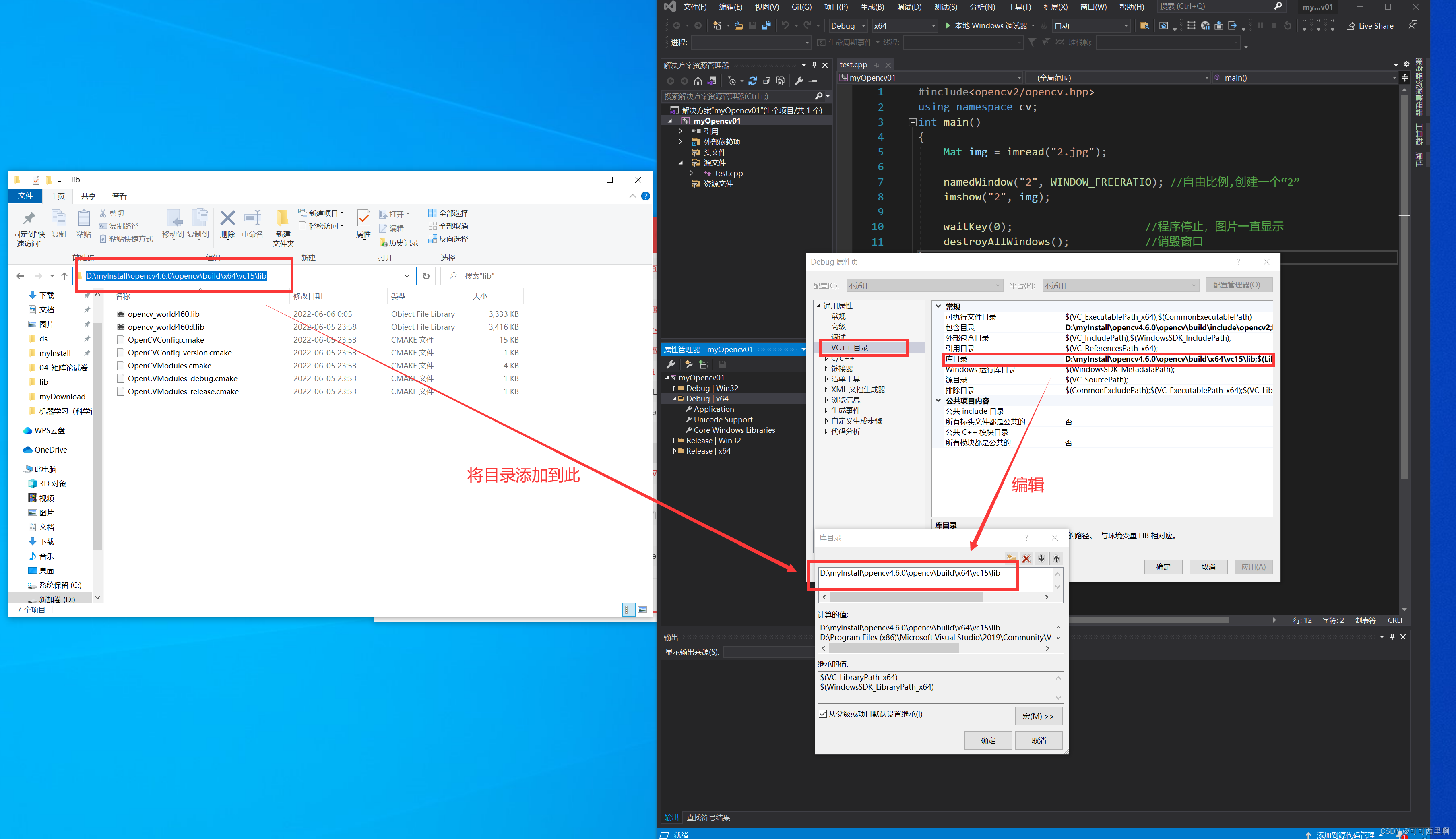The height and width of the screenshot is (839, 1456).
Task: Move the line up with the up-arrow icon
Action: [1056, 558]
